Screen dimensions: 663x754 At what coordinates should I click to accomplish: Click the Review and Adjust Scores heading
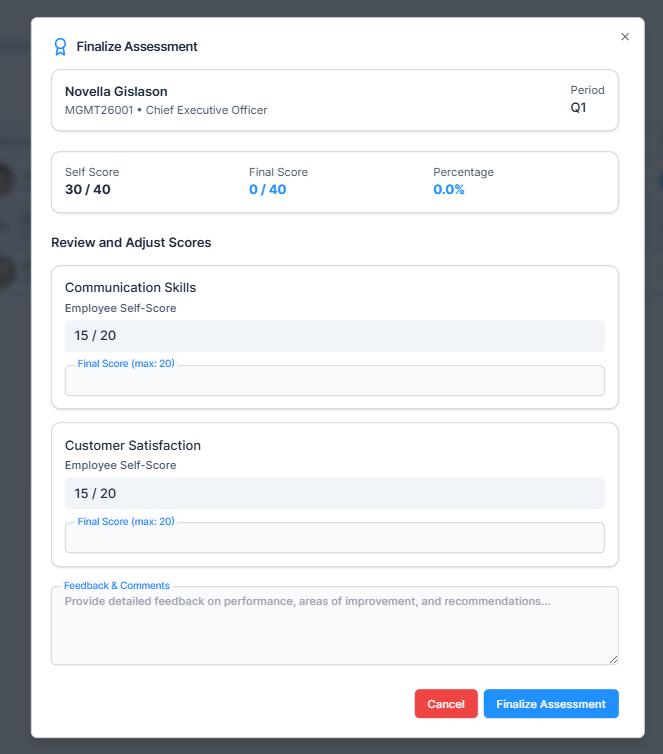coord(131,242)
